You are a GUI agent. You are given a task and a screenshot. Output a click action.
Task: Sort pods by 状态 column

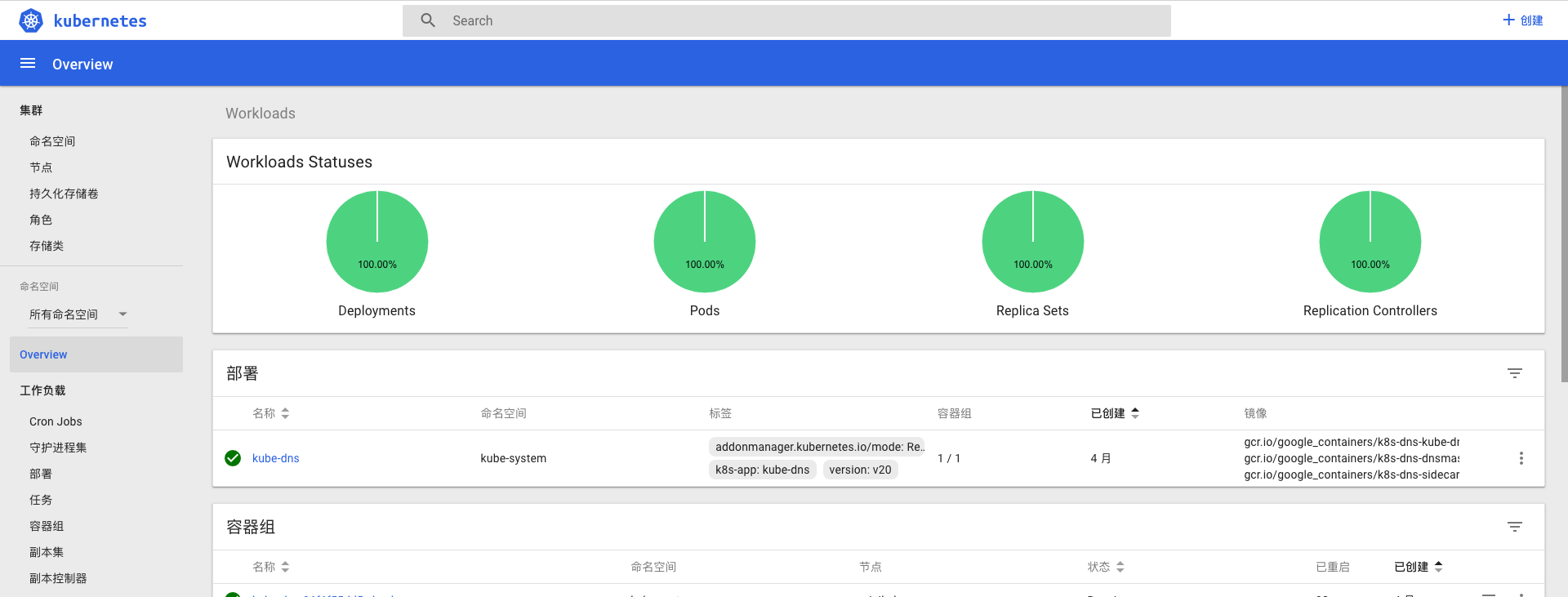[1105, 567]
